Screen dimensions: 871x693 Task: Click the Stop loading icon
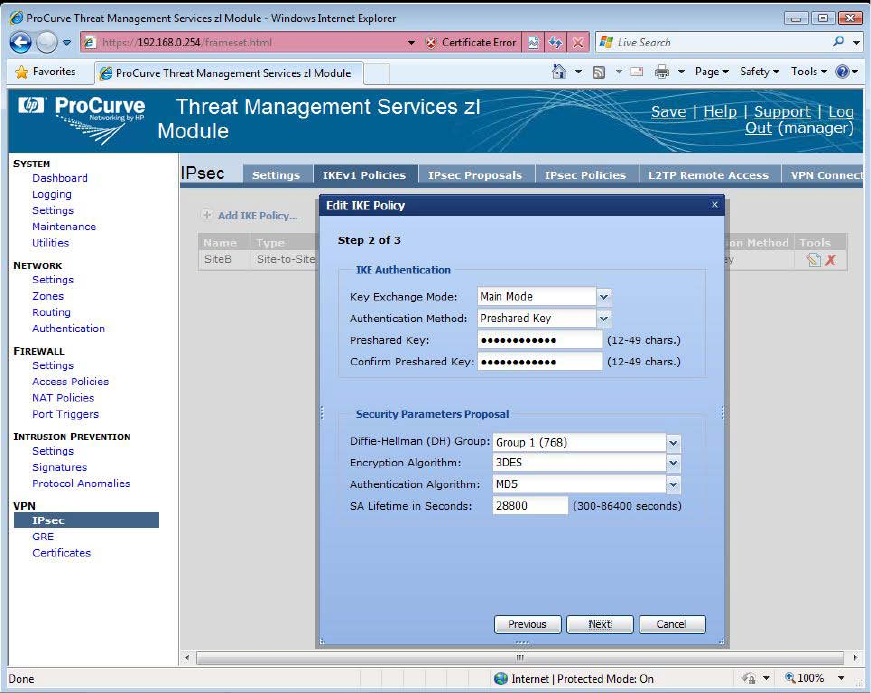[578, 43]
